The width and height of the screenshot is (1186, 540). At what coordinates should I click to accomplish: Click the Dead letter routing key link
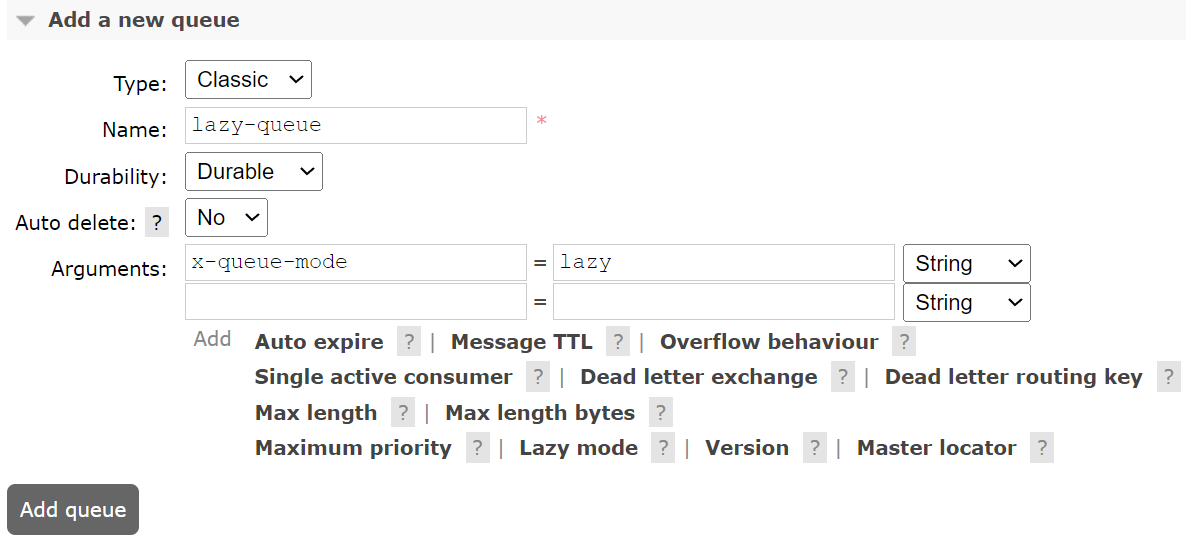point(1013,377)
